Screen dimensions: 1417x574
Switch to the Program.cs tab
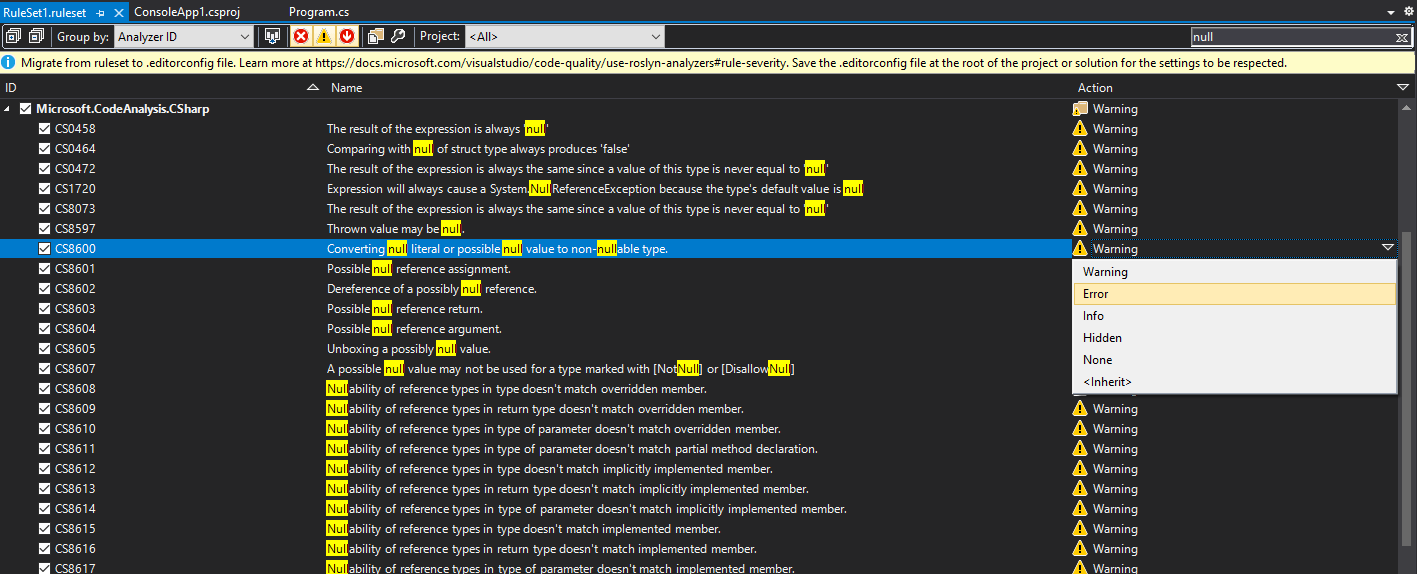click(x=319, y=12)
